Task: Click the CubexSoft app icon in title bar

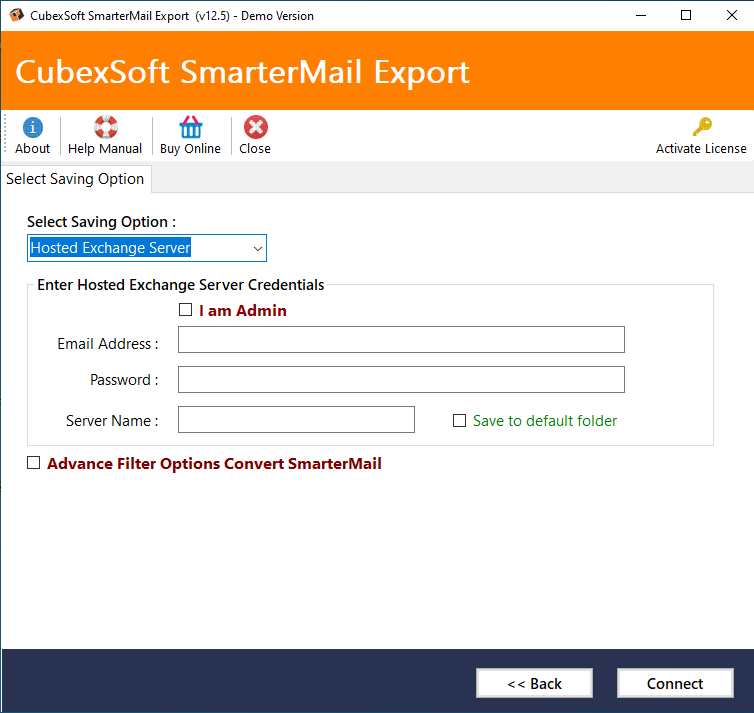Action: tap(16, 15)
